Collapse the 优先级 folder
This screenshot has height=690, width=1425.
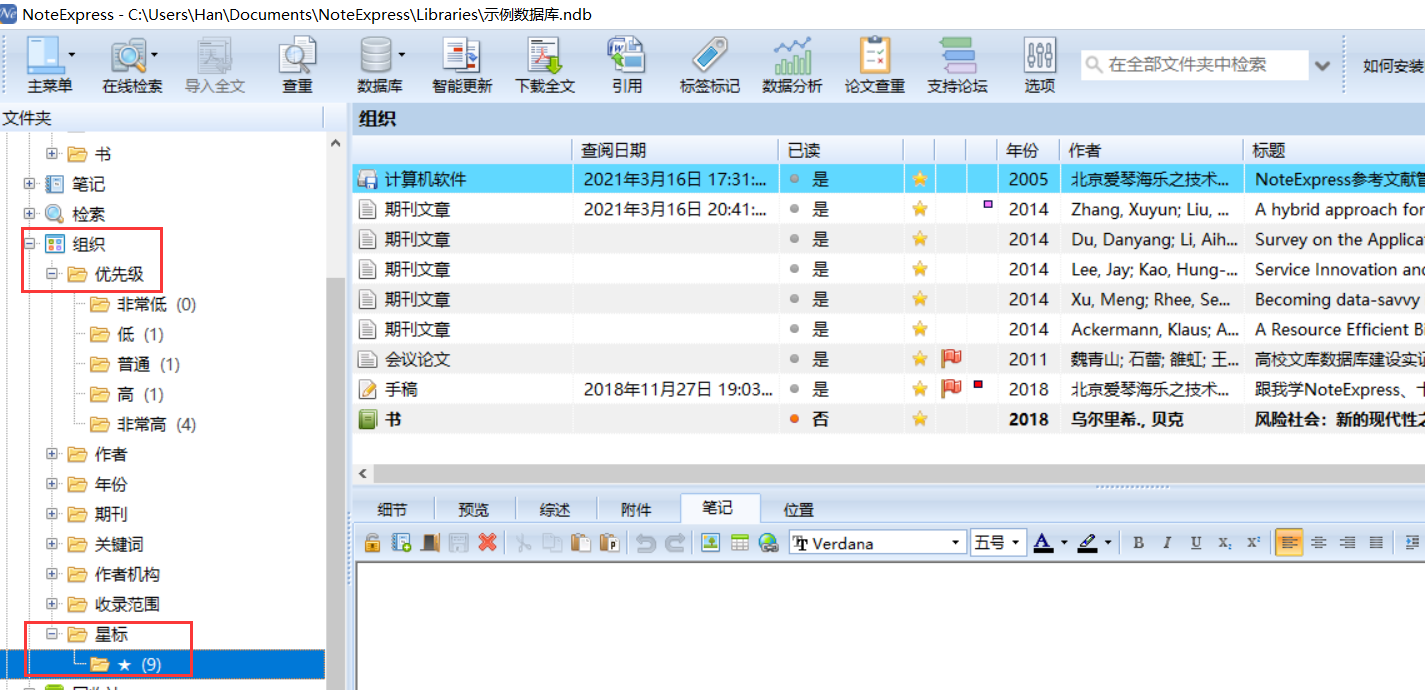tap(52, 274)
